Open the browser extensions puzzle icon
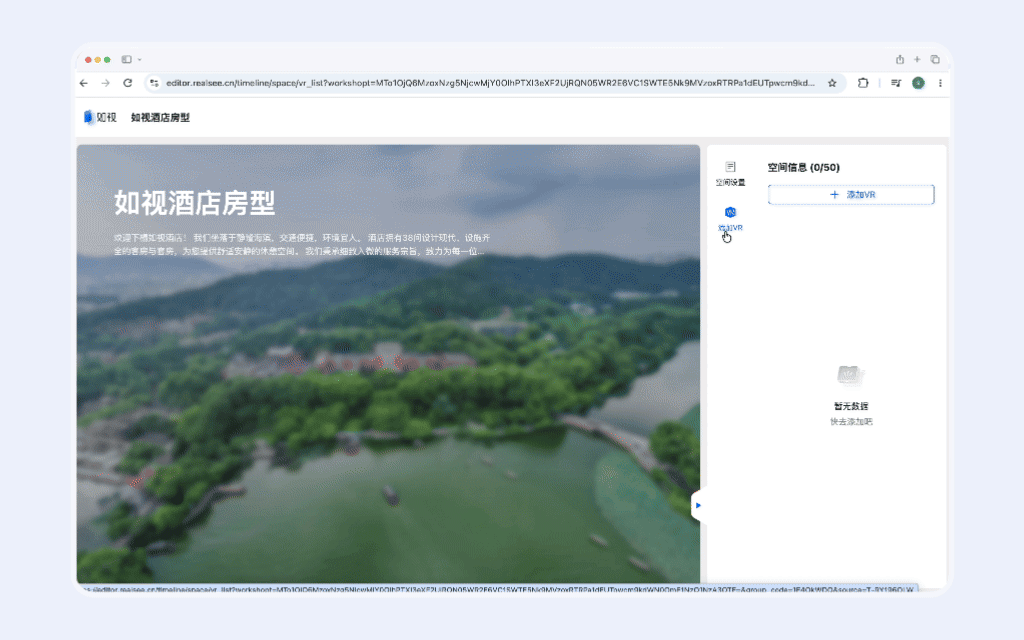 [863, 83]
